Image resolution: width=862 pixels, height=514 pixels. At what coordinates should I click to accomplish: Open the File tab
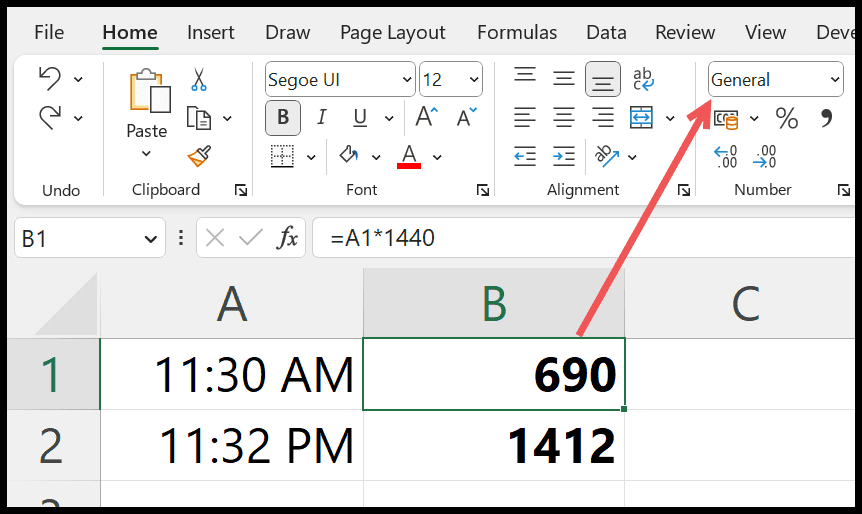click(x=49, y=32)
